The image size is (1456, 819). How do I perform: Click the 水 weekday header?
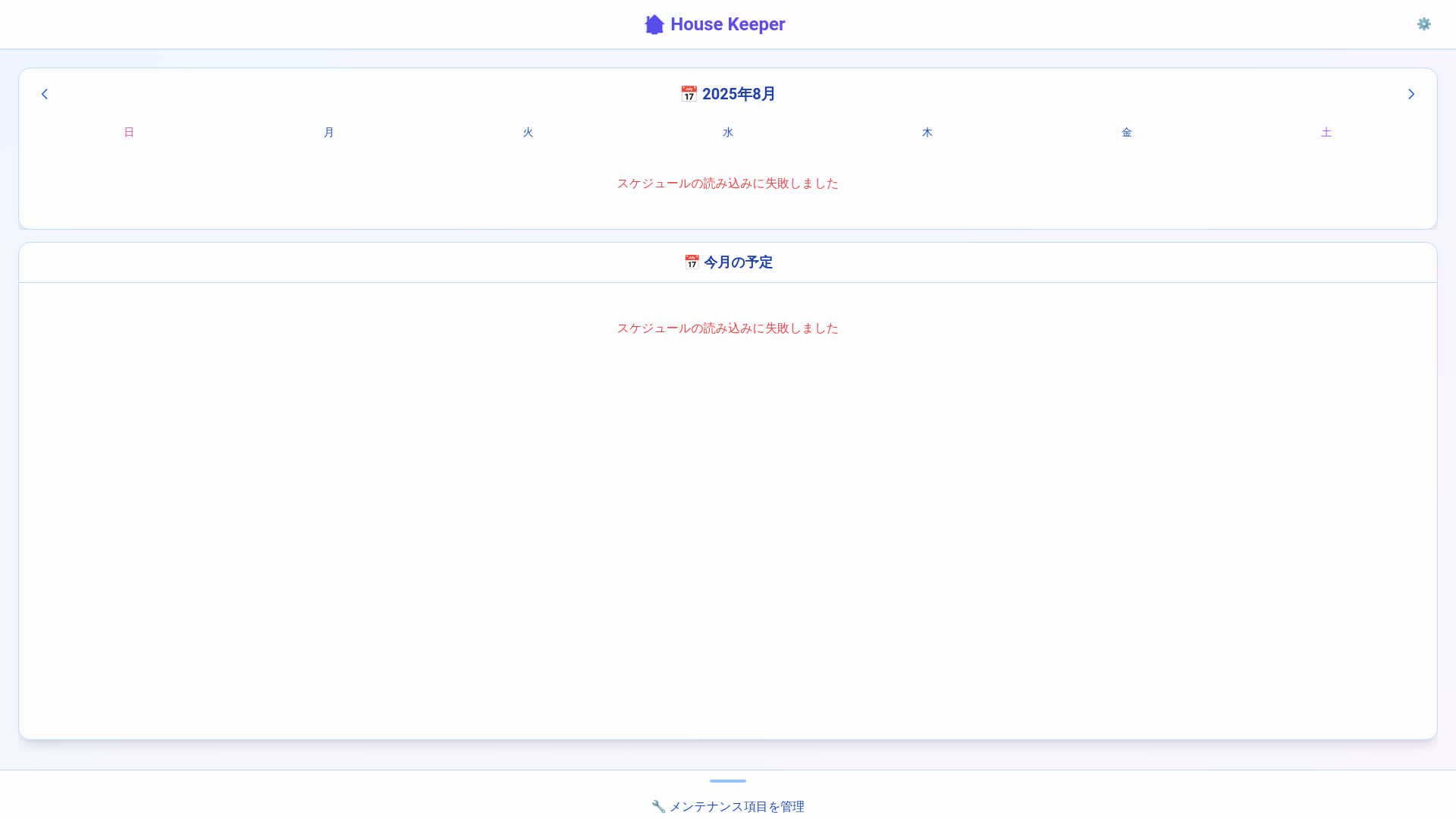pos(728,133)
